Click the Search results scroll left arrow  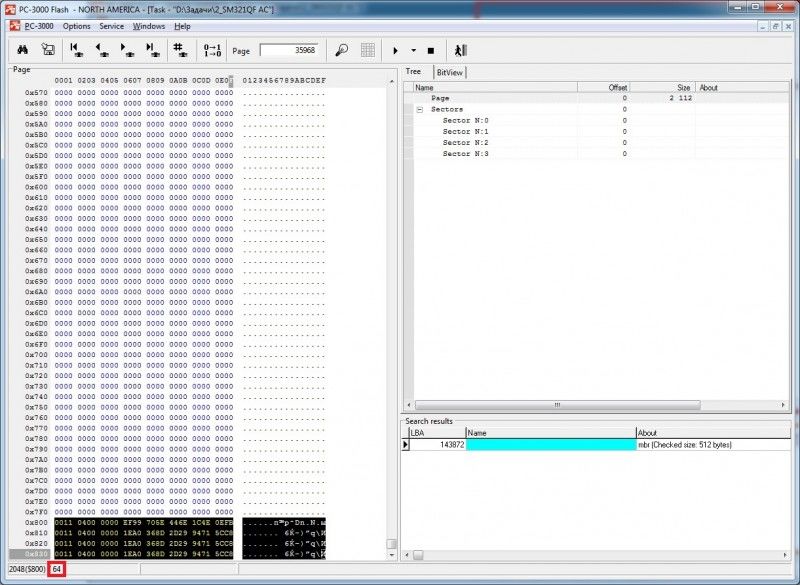point(407,555)
